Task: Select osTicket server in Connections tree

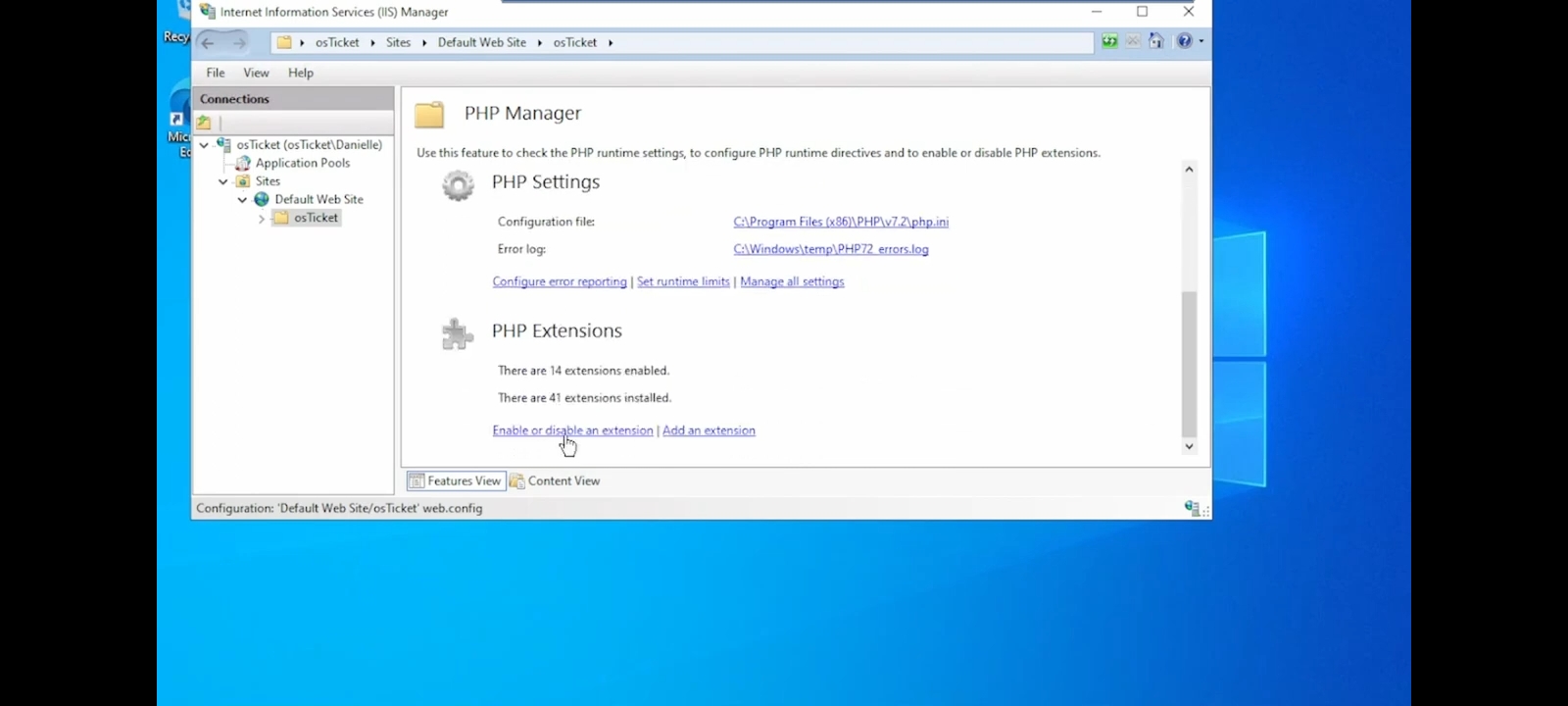Action: [x=310, y=144]
